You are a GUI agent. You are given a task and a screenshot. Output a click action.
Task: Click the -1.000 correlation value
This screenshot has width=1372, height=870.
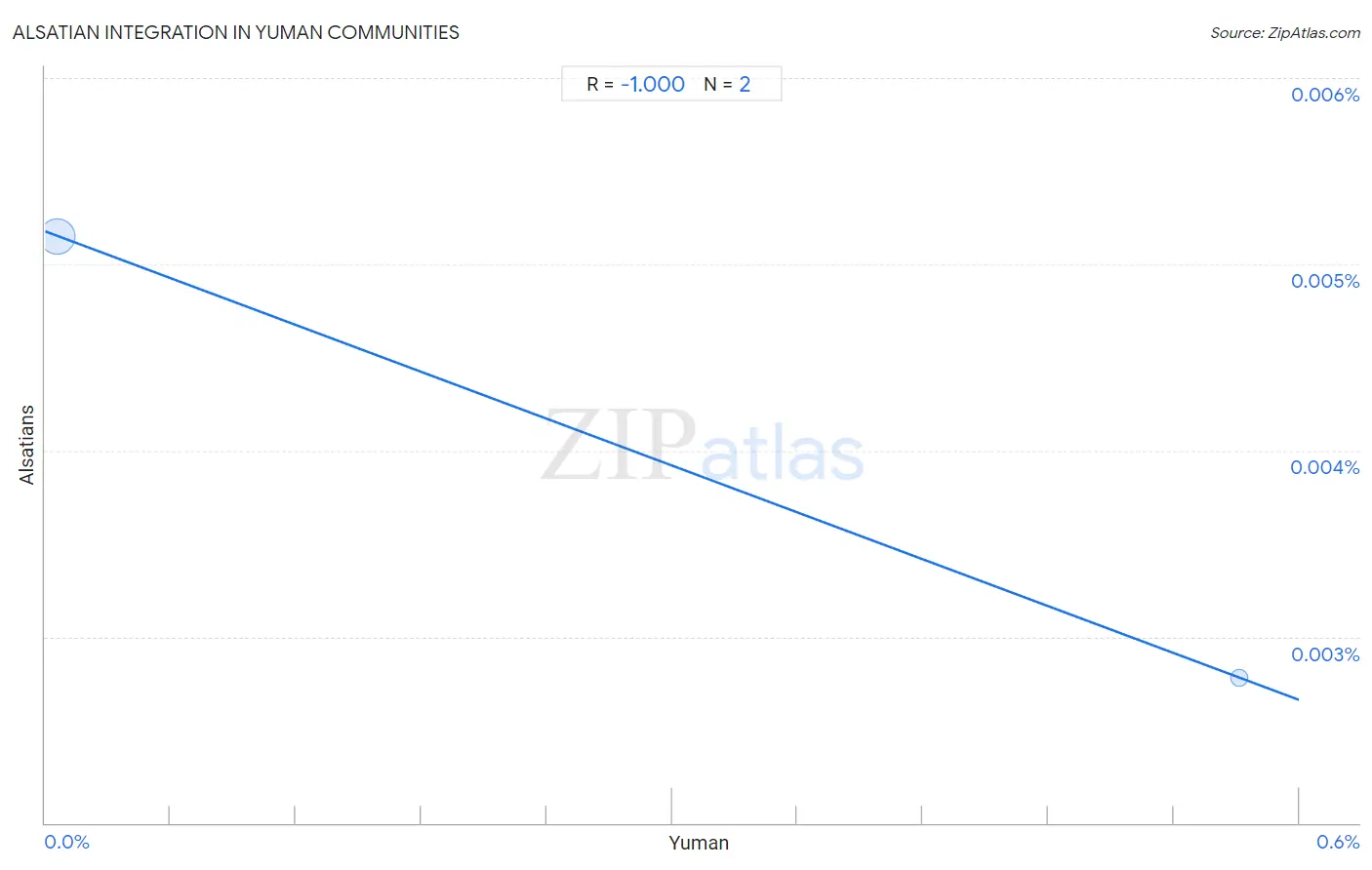click(653, 85)
